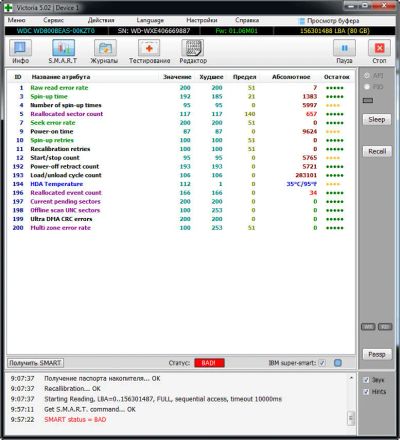Click the red BAD! status indicator
Image resolution: width=400 pixels, height=440 pixels.
coord(209,363)
